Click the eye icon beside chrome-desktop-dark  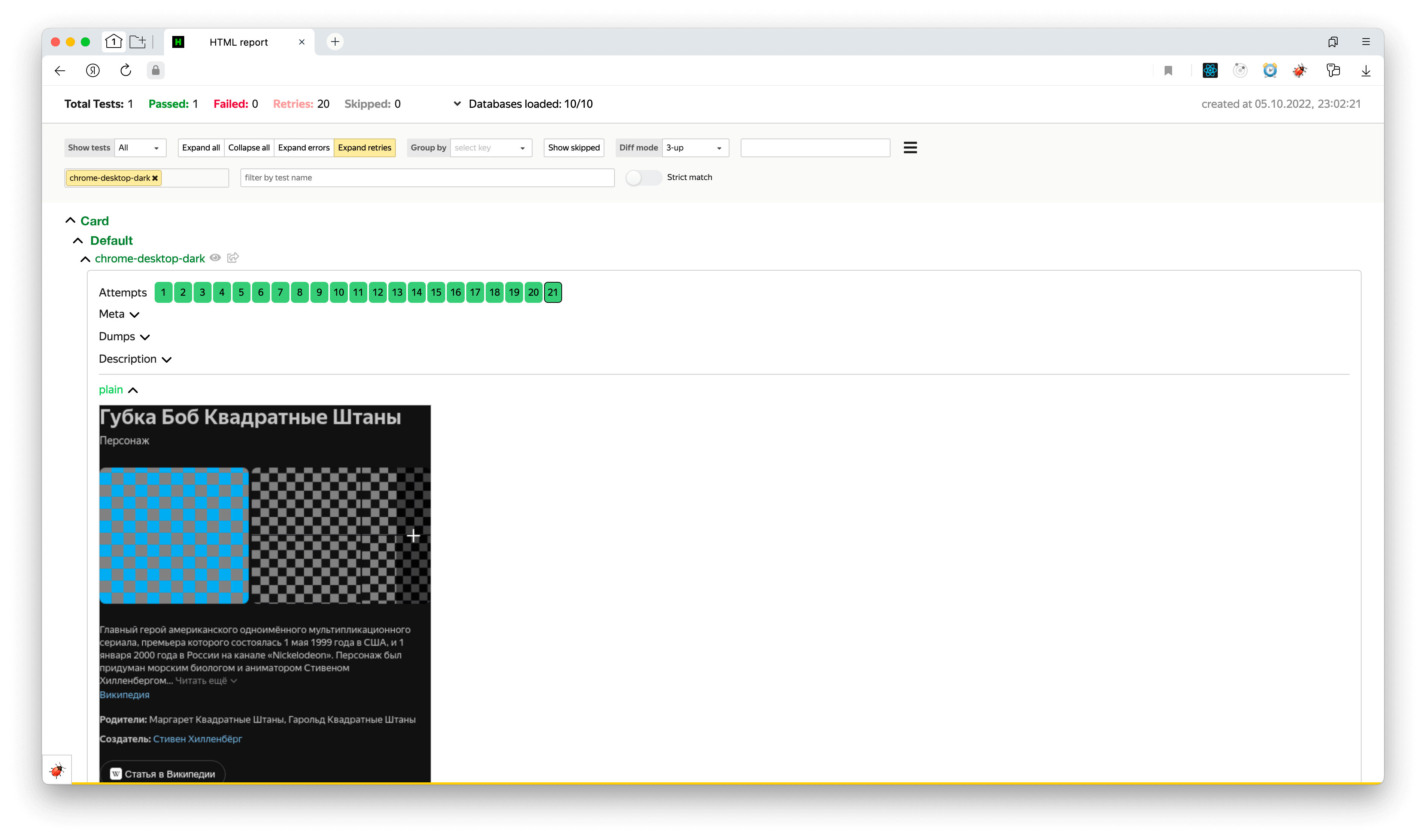pos(215,258)
